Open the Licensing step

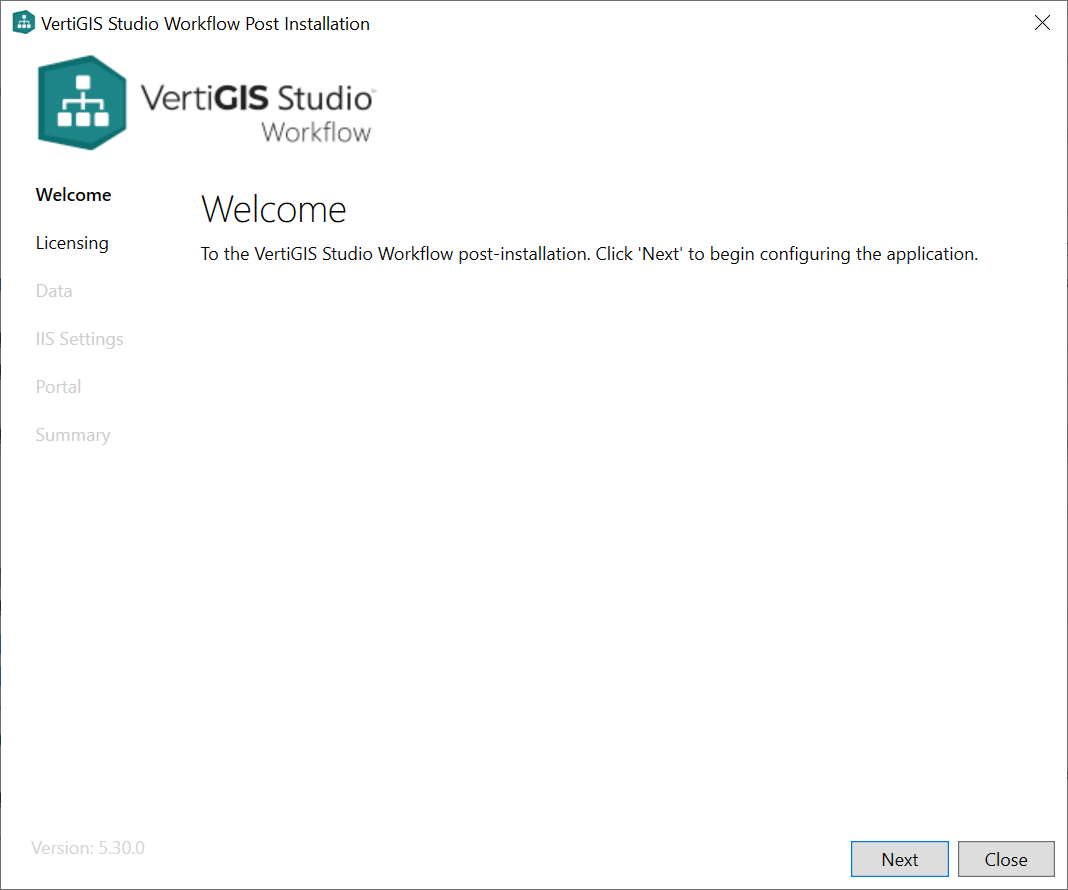(72, 243)
